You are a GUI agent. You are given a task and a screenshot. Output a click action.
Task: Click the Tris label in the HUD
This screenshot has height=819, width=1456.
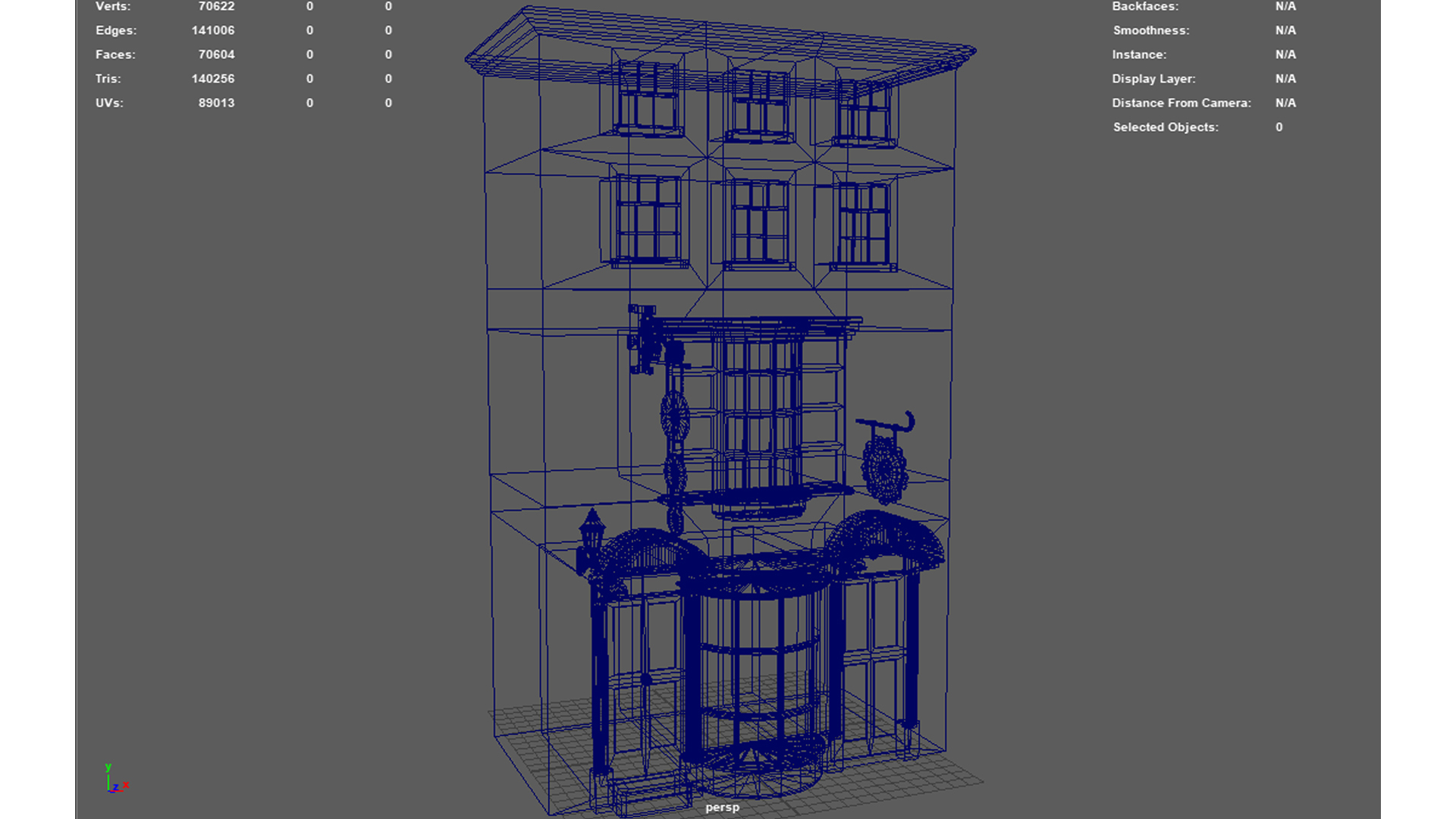pos(108,79)
